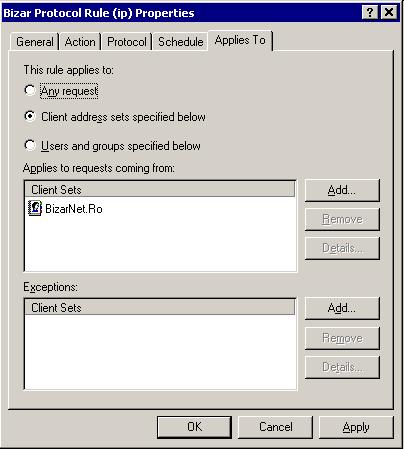
Task: Click the BizarNet.Ro client set icon
Action: tap(35, 208)
